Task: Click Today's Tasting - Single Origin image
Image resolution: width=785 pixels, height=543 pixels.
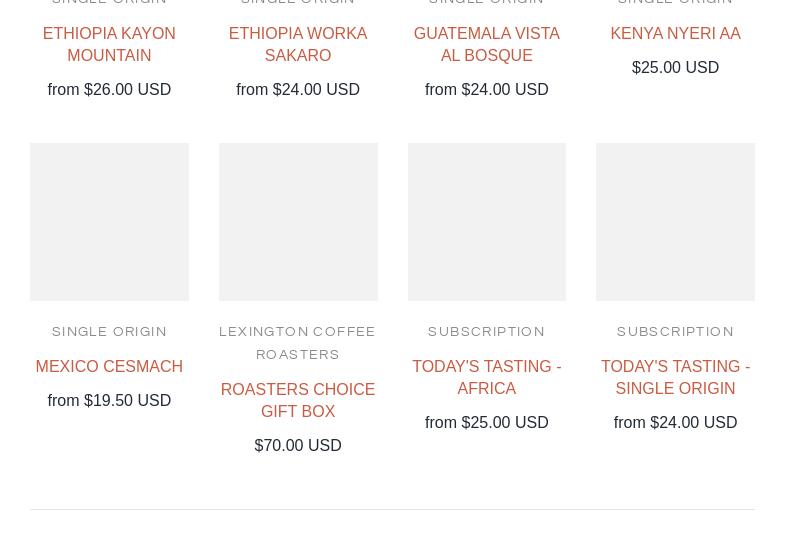Action: click(675, 221)
